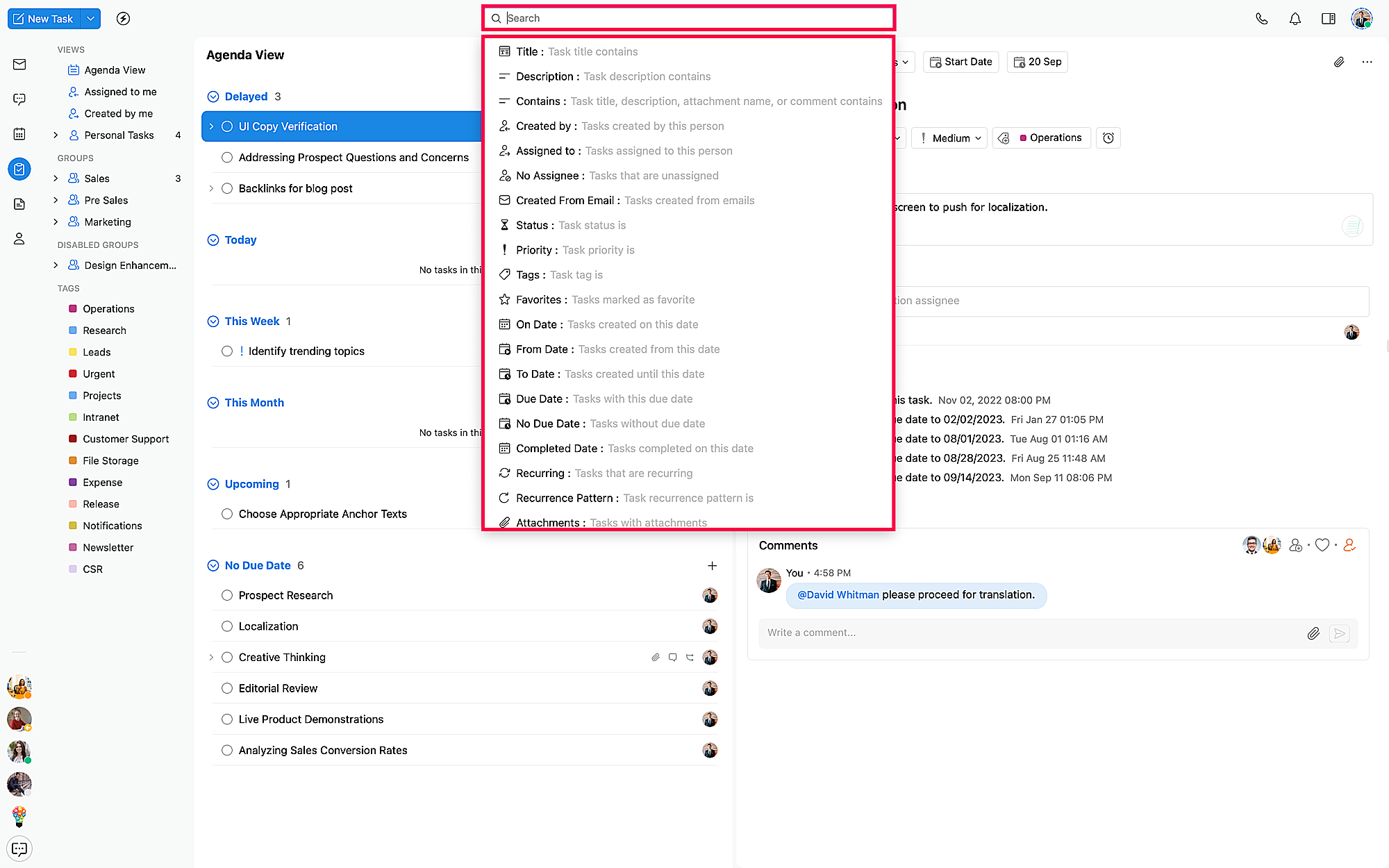Expand the Sales group in sidebar
The image size is (1389, 868).
[56, 178]
